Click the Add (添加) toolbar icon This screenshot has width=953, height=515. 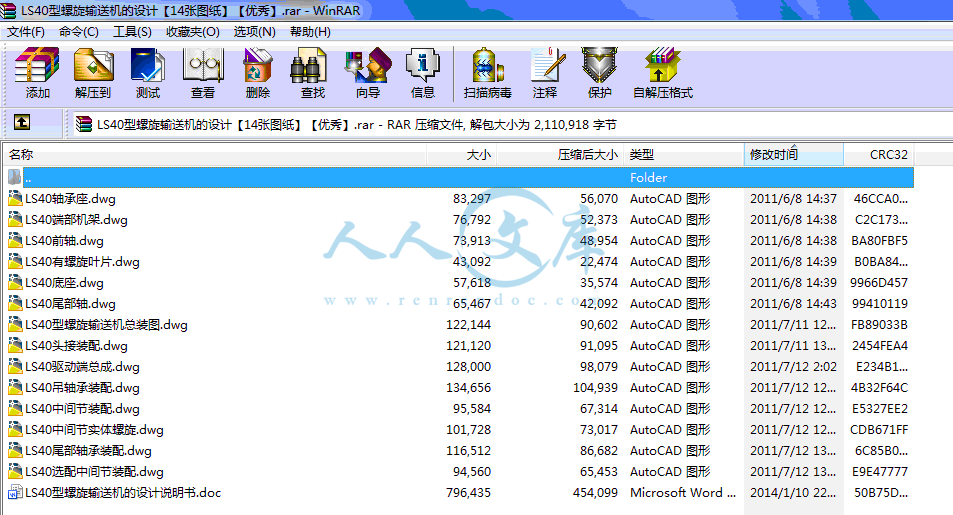pos(37,65)
